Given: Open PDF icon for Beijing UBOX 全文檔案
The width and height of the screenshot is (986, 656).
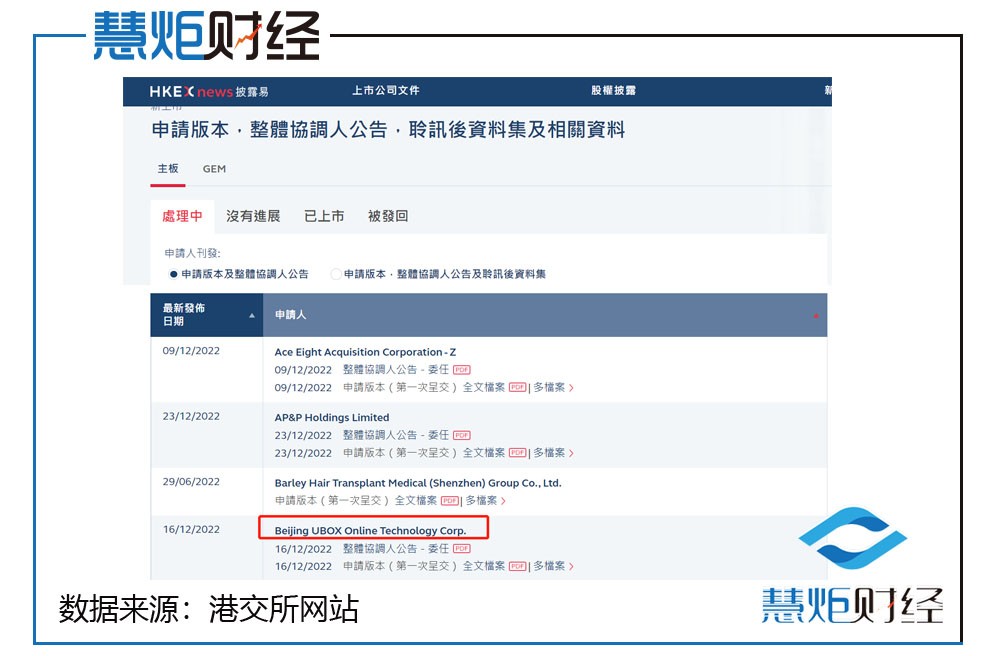Looking at the screenshot, I should tap(518, 566).
